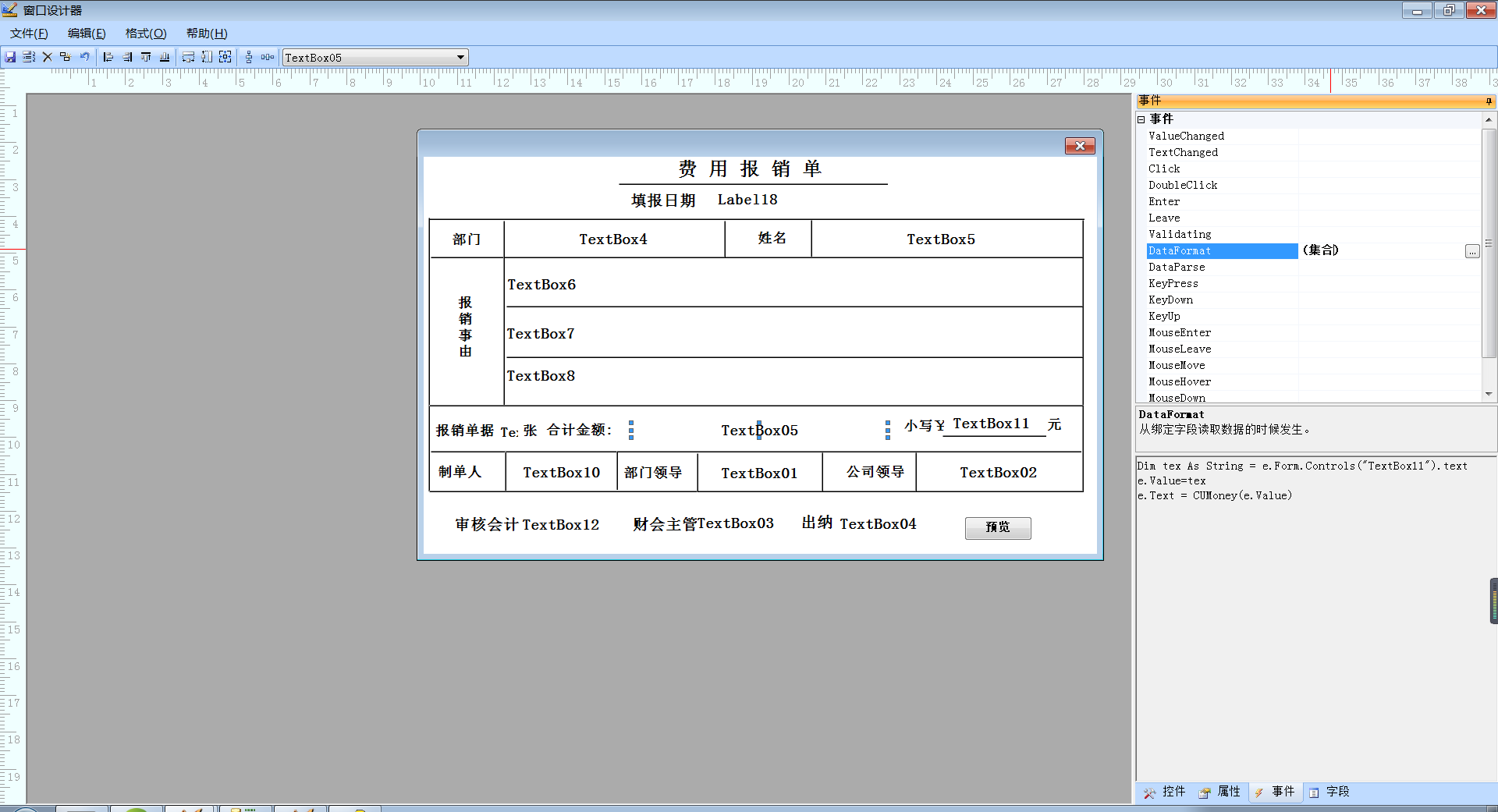1498x812 pixels.
Task: Select the TextBox4 control on the form
Action: [x=613, y=239]
